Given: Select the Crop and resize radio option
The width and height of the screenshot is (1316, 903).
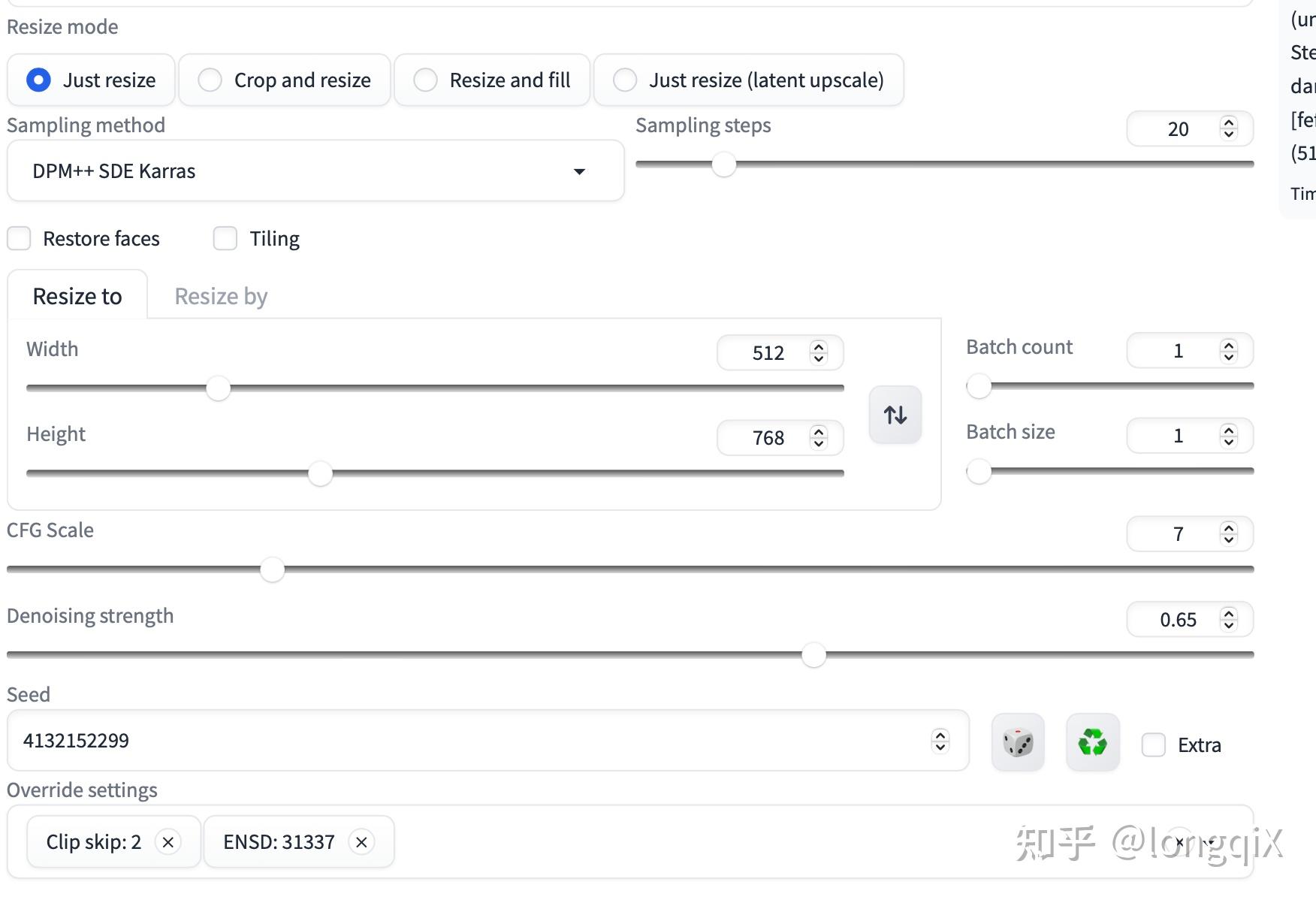Looking at the screenshot, I should point(210,80).
